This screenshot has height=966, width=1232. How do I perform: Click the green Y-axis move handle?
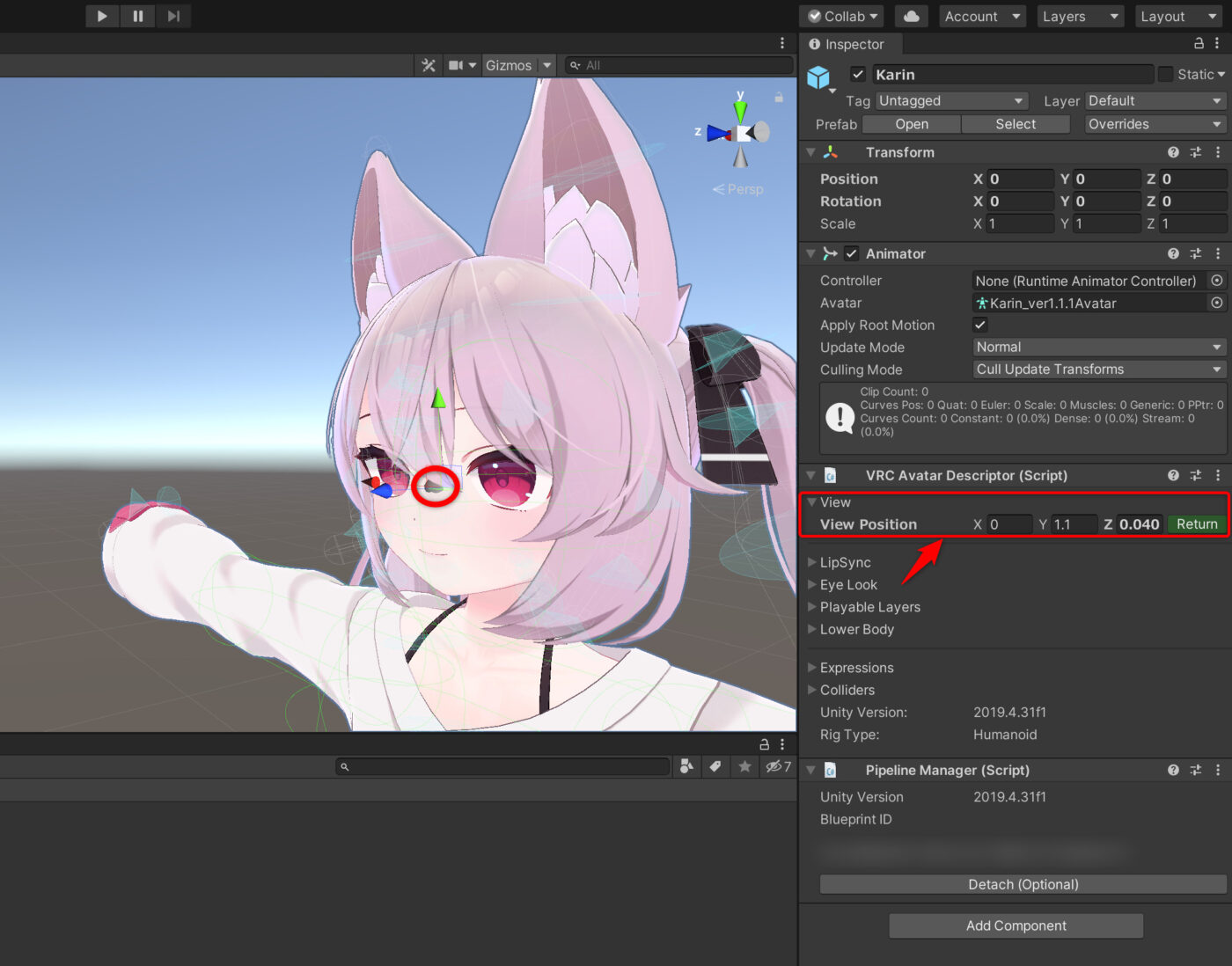coord(438,399)
